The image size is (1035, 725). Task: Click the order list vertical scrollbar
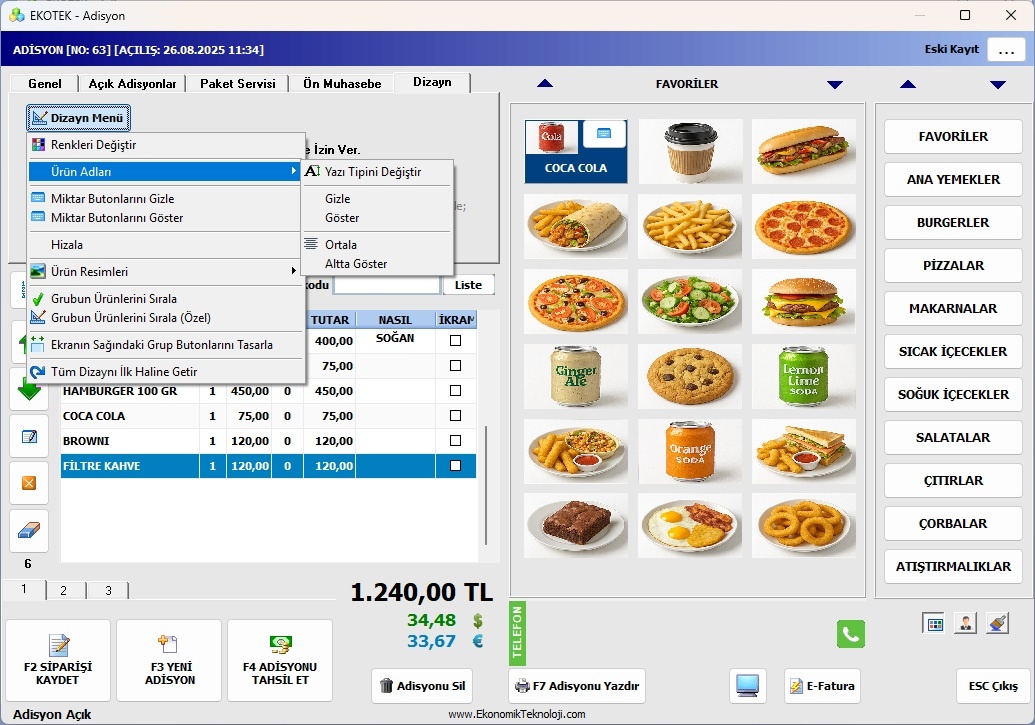tap(486, 485)
